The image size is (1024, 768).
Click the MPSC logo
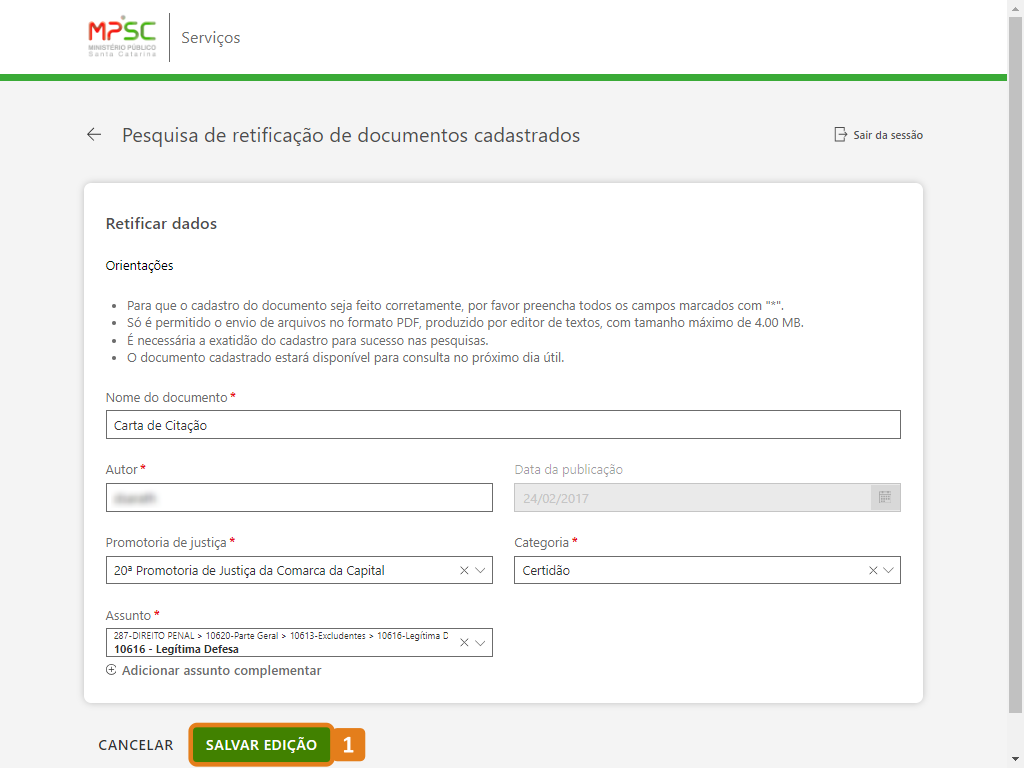[x=122, y=38]
